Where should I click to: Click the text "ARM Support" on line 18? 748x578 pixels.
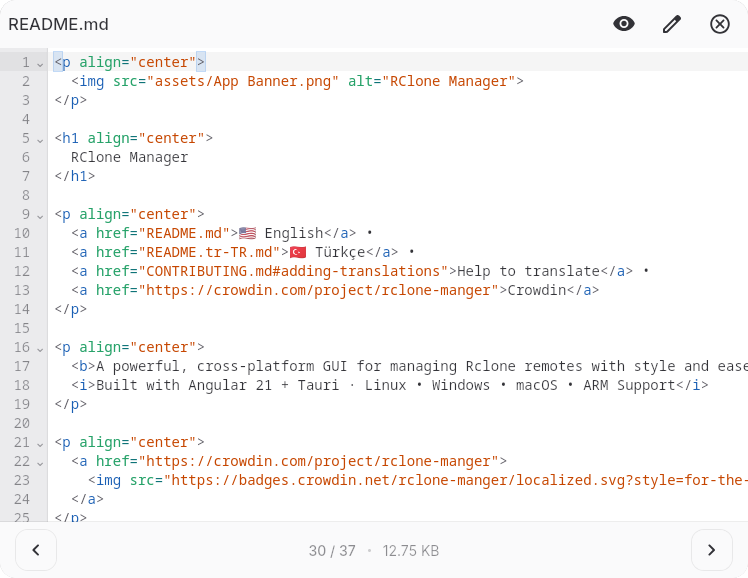tap(629, 385)
